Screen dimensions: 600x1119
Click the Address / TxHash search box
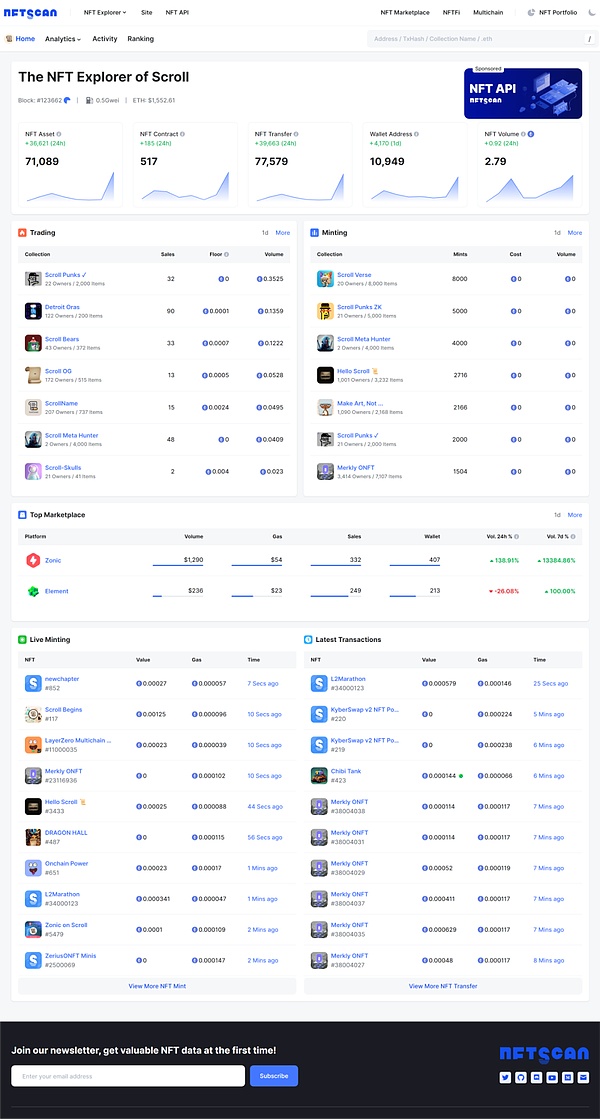[475, 39]
